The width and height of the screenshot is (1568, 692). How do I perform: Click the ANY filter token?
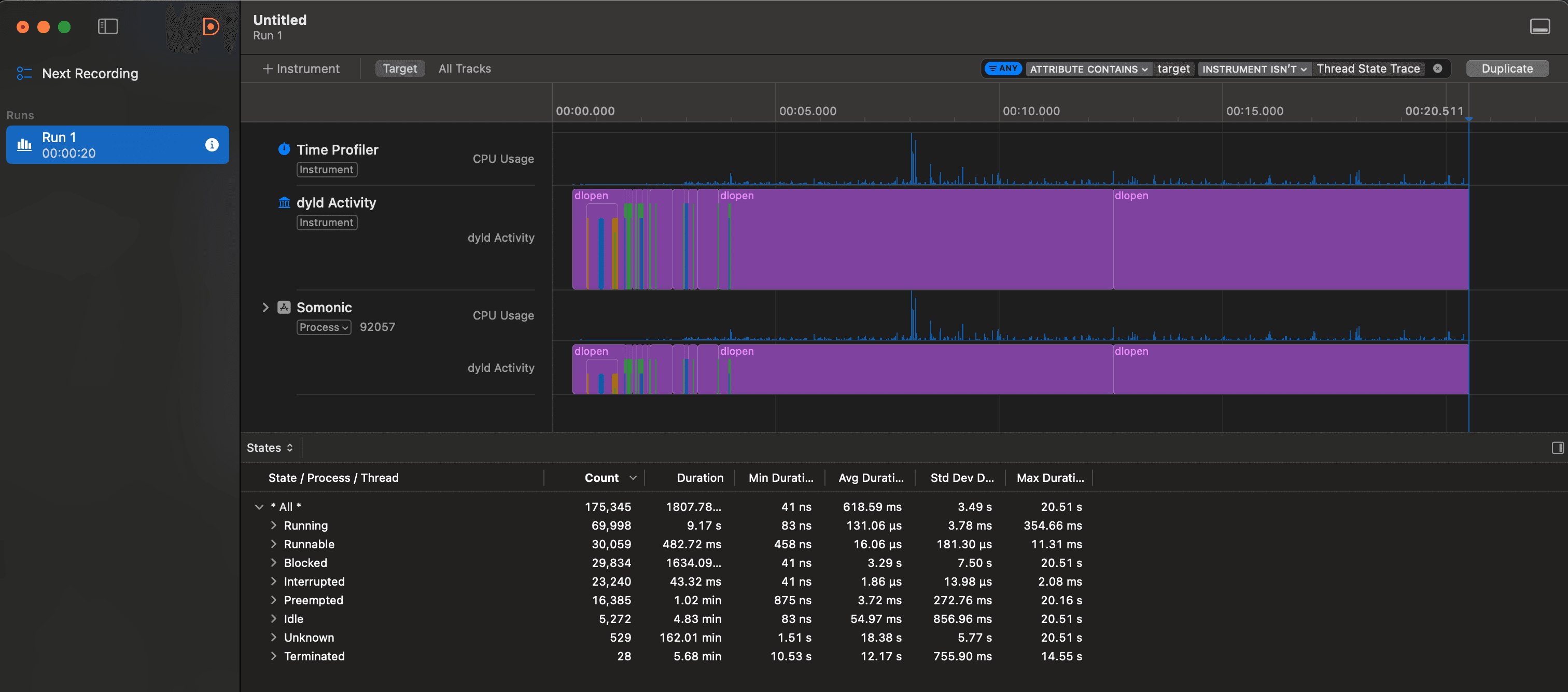(x=1003, y=69)
